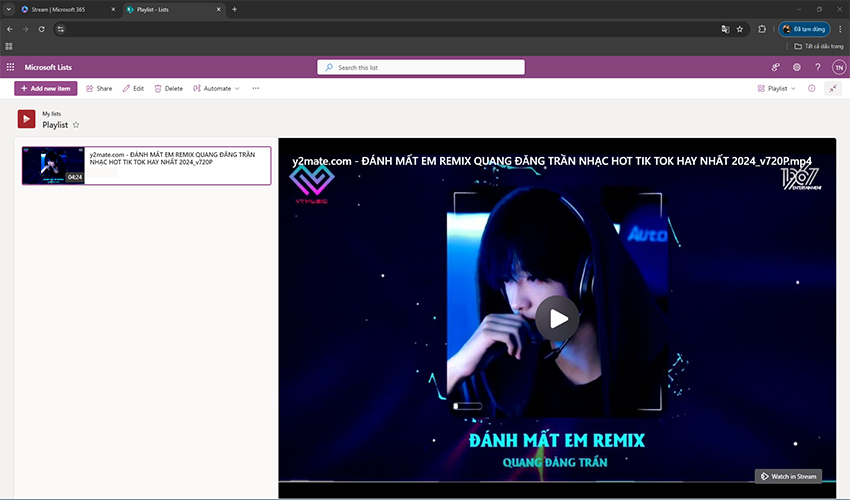The width and height of the screenshot is (850, 500).
Task: Open the information details pane icon
Action: tap(812, 88)
